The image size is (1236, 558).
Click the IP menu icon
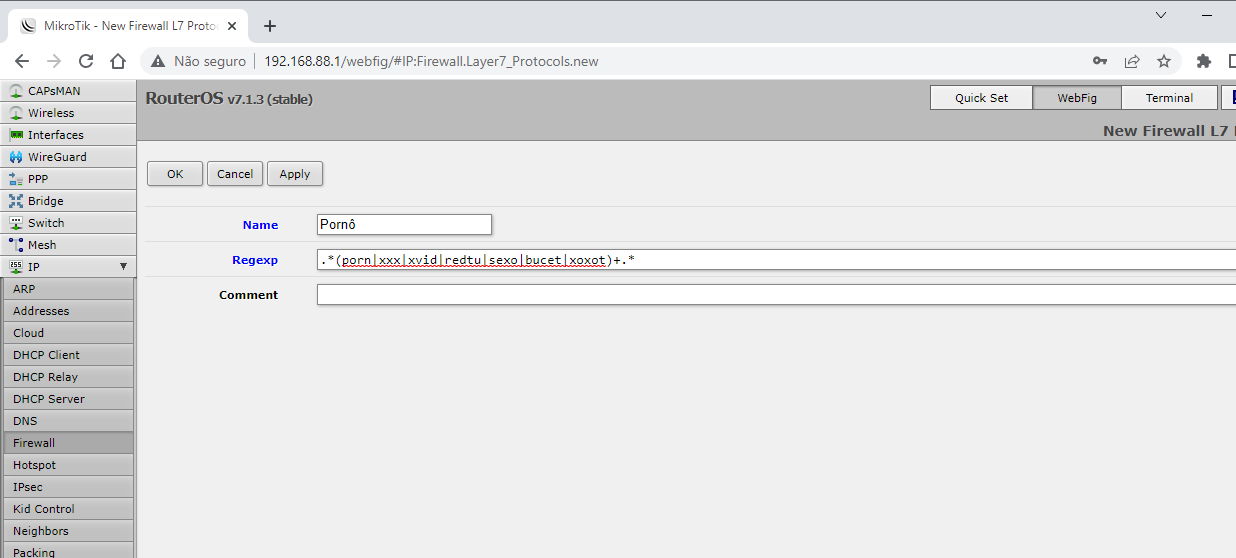(x=16, y=267)
